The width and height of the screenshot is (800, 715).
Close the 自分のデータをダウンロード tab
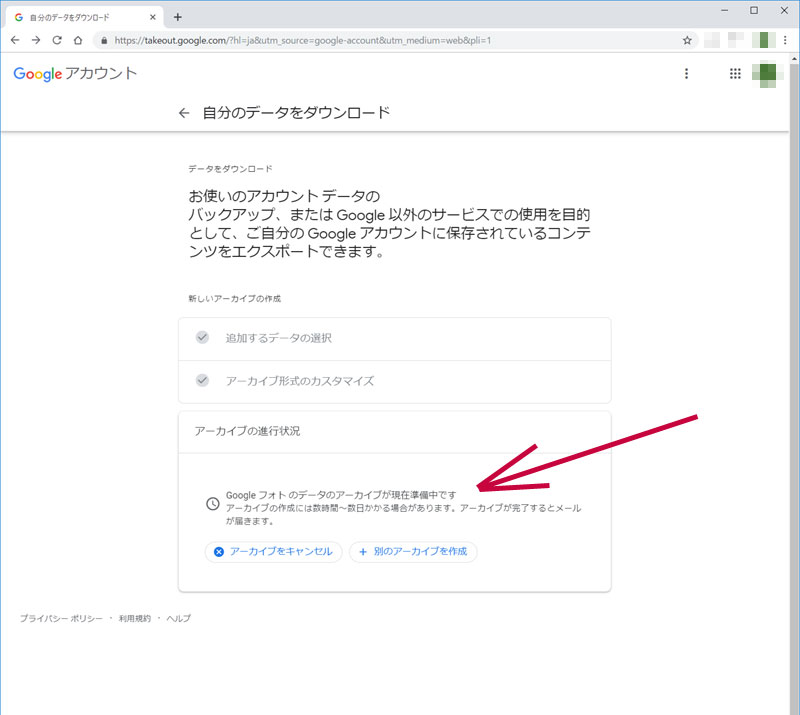tap(152, 17)
